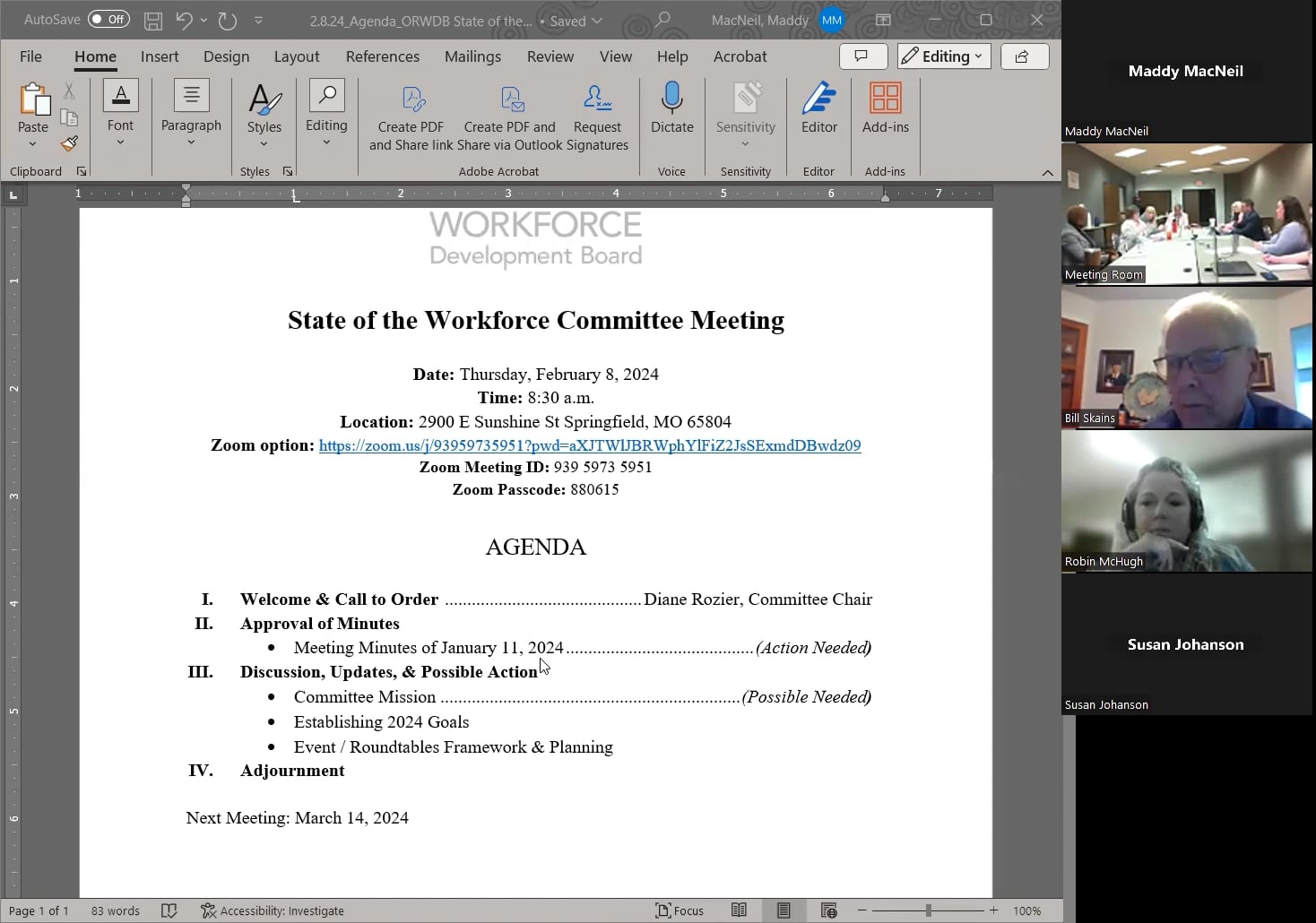Open the Editor pane
Screen dimensions: 1316x923
coord(818,112)
